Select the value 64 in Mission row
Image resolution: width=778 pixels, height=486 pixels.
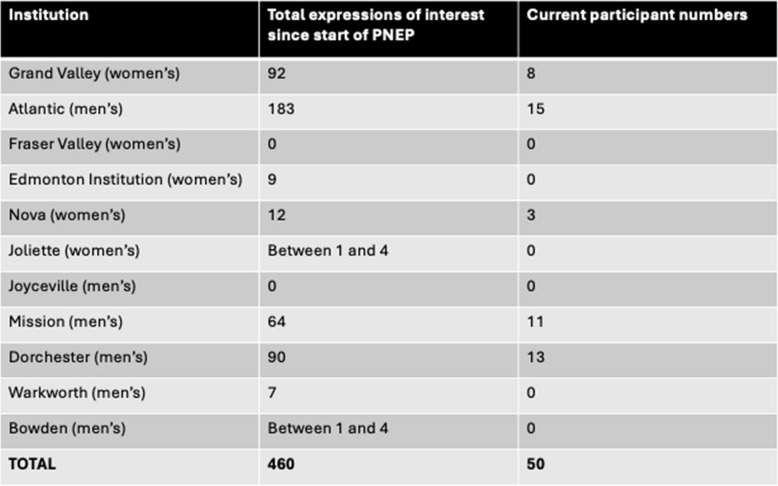[x=277, y=322]
